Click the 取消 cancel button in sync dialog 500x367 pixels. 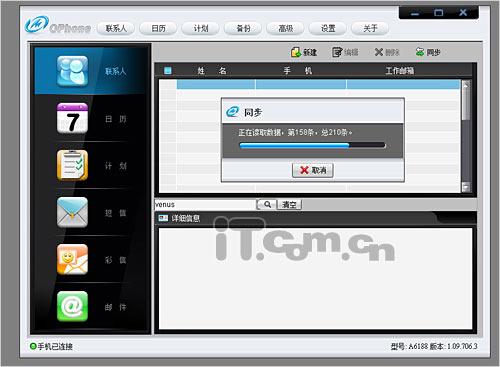[313, 170]
